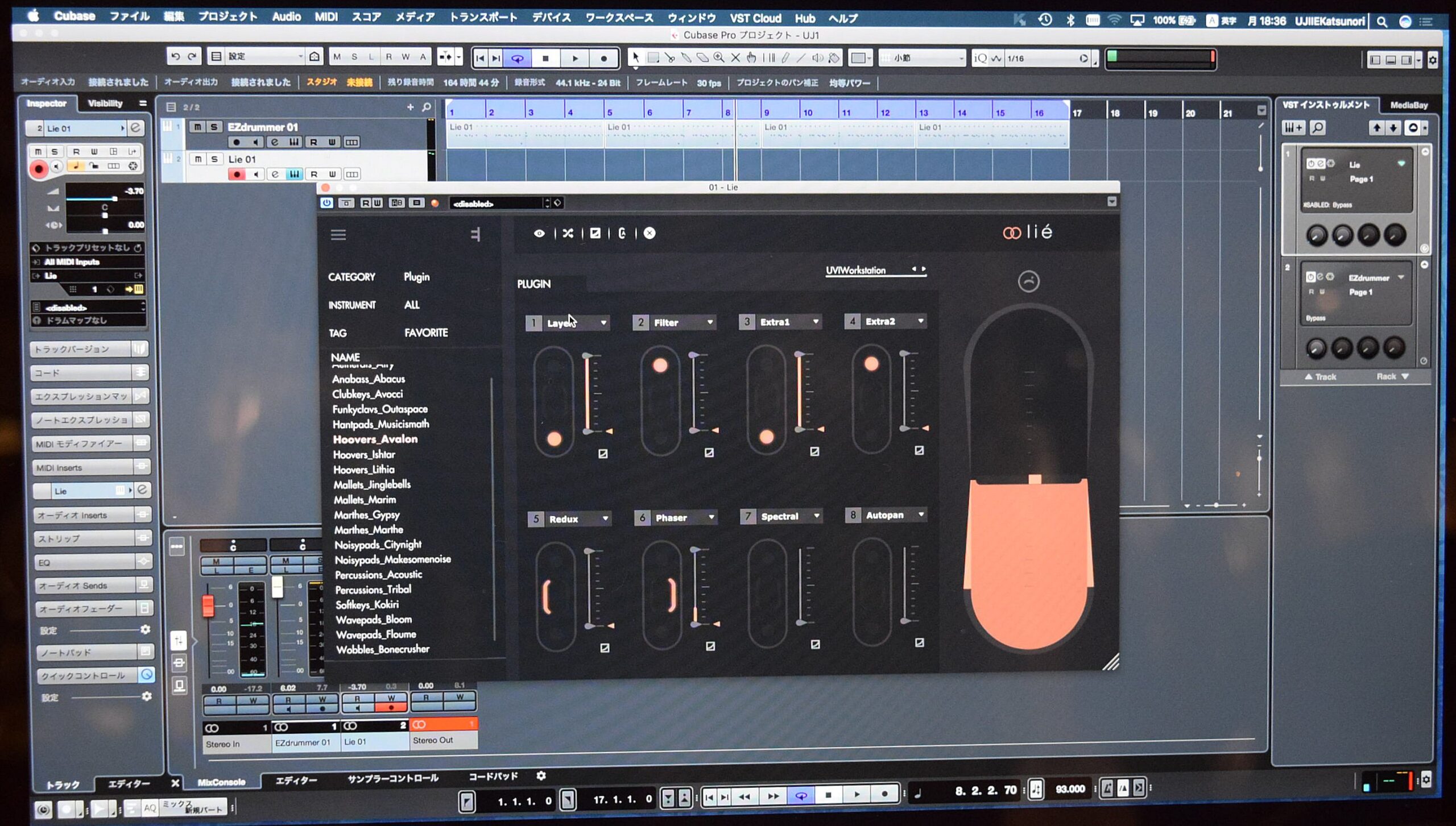The width and height of the screenshot is (1456, 826).
Task: Click the Play button in top transport
Action: point(575,58)
